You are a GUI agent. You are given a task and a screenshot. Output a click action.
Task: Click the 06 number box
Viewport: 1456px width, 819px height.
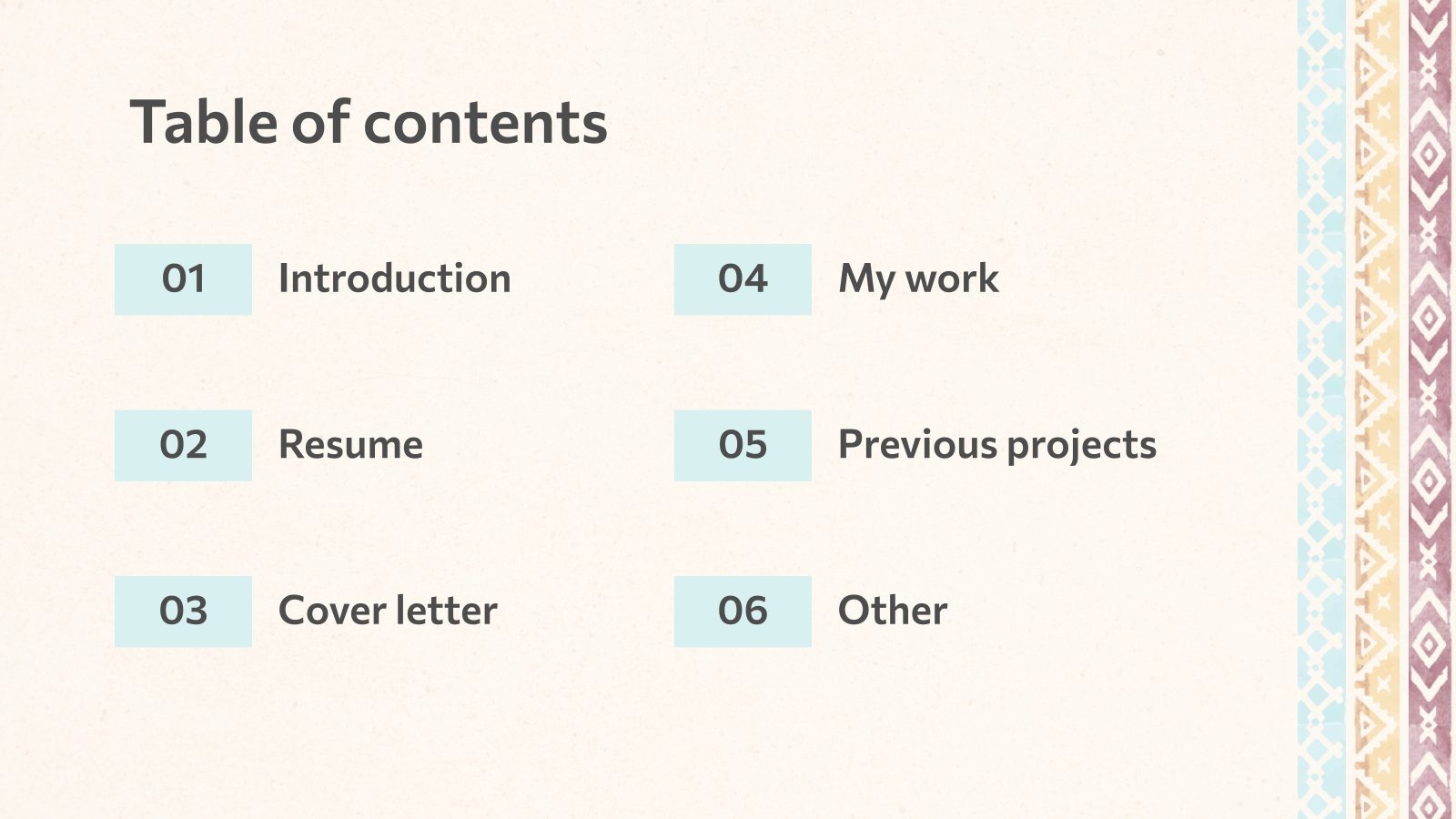pos(743,611)
